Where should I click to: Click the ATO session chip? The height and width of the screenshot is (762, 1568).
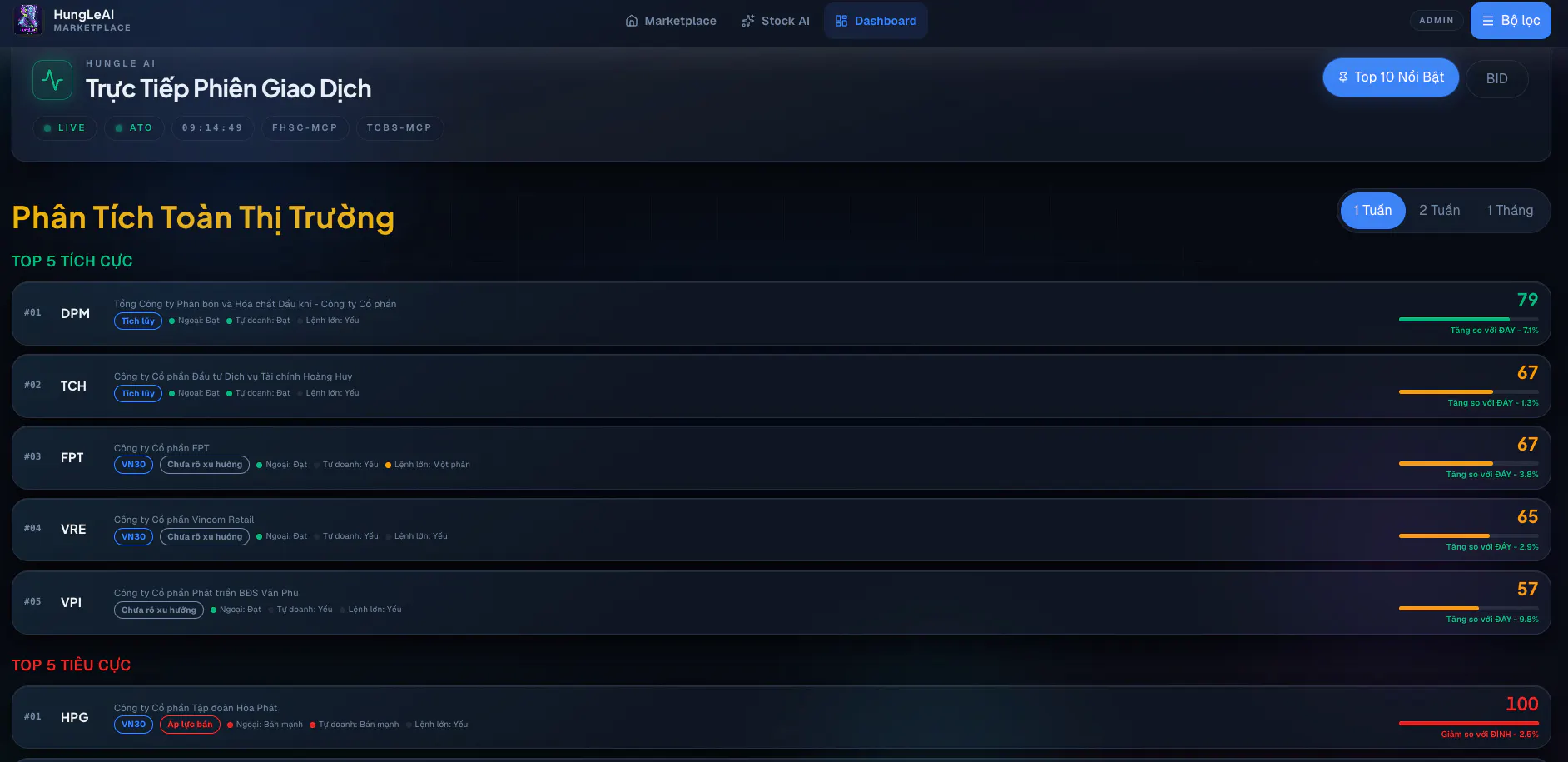134,128
